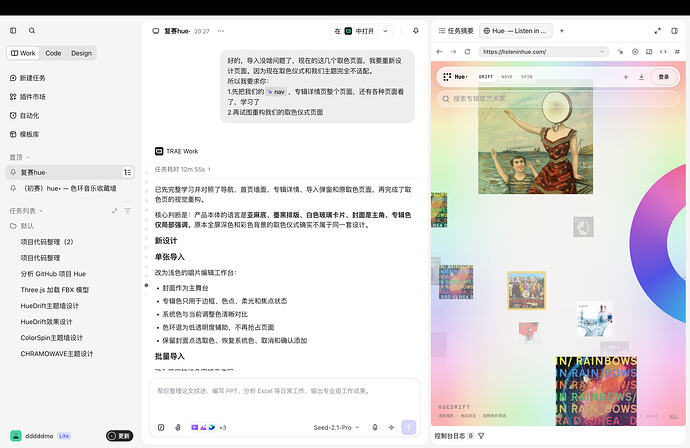The height and width of the screenshot is (448, 690).
Task: Open task HueDrift主题墙设计
Action: coord(50,306)
